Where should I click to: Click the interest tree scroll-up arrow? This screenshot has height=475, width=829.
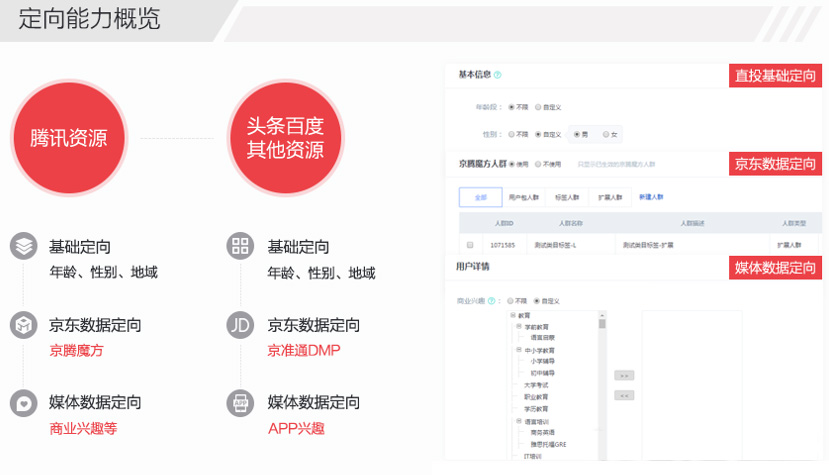click(602, 315)
